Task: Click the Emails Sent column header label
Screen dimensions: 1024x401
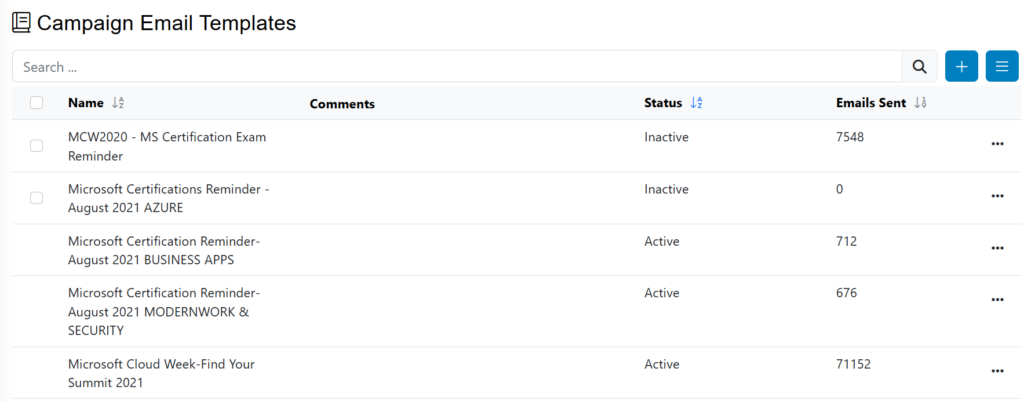Action: click(870, 103)
